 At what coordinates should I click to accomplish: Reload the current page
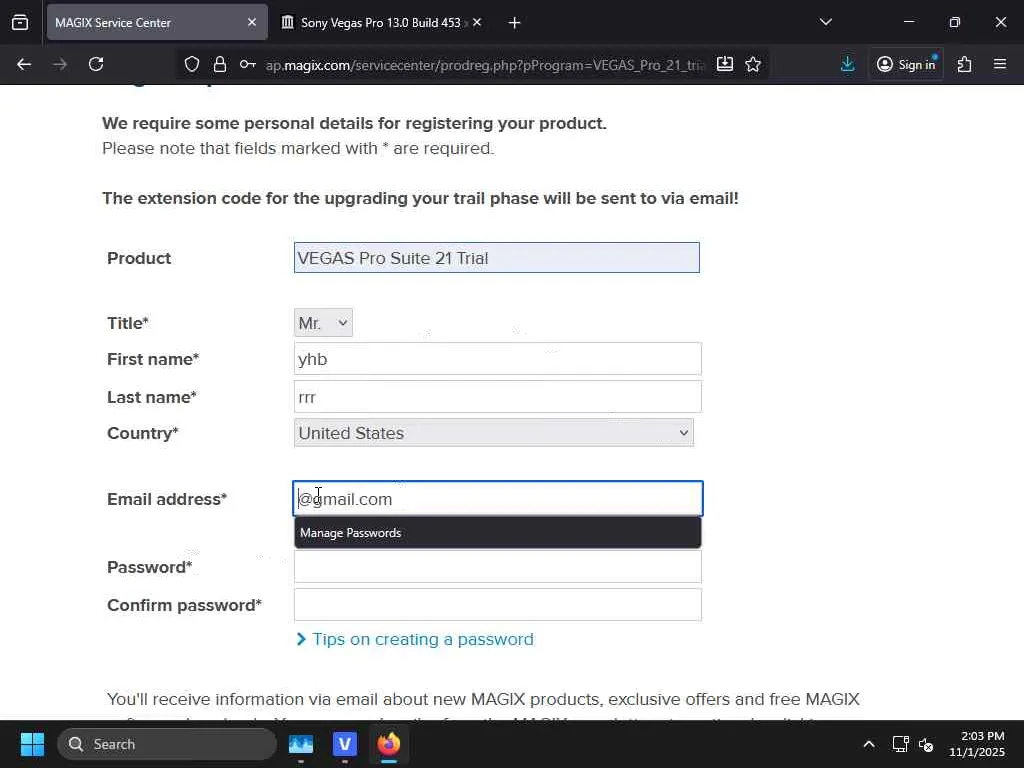click(96, 64)
